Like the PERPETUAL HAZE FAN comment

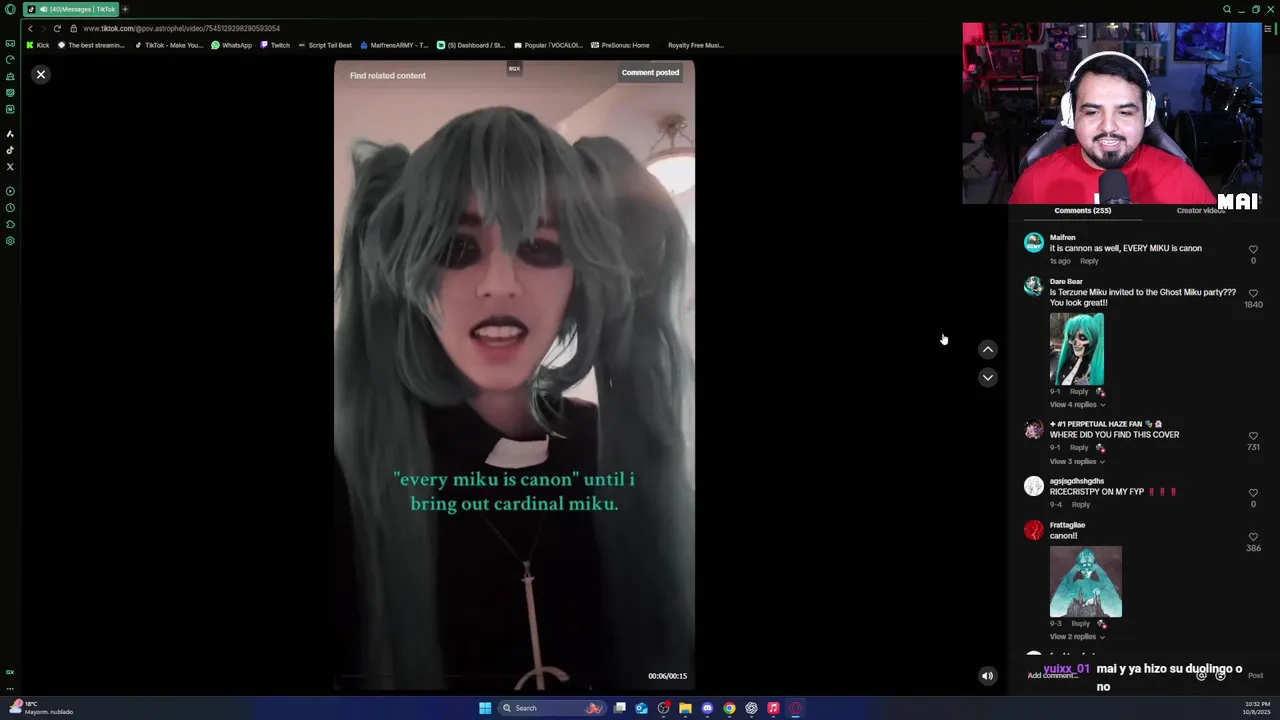click(1253, 436)
